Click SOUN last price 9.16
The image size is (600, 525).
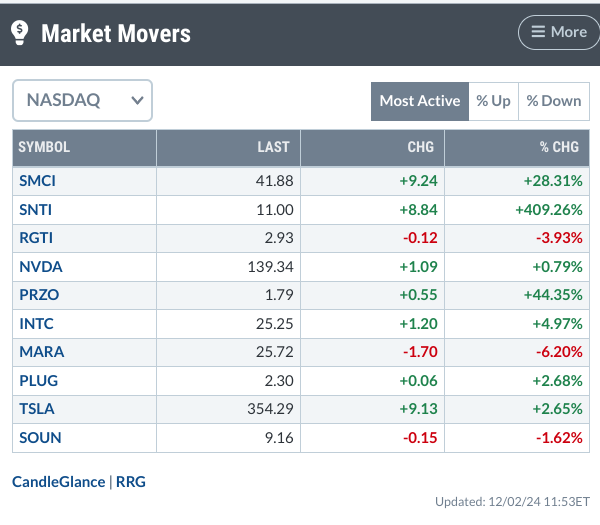[279, 438]
